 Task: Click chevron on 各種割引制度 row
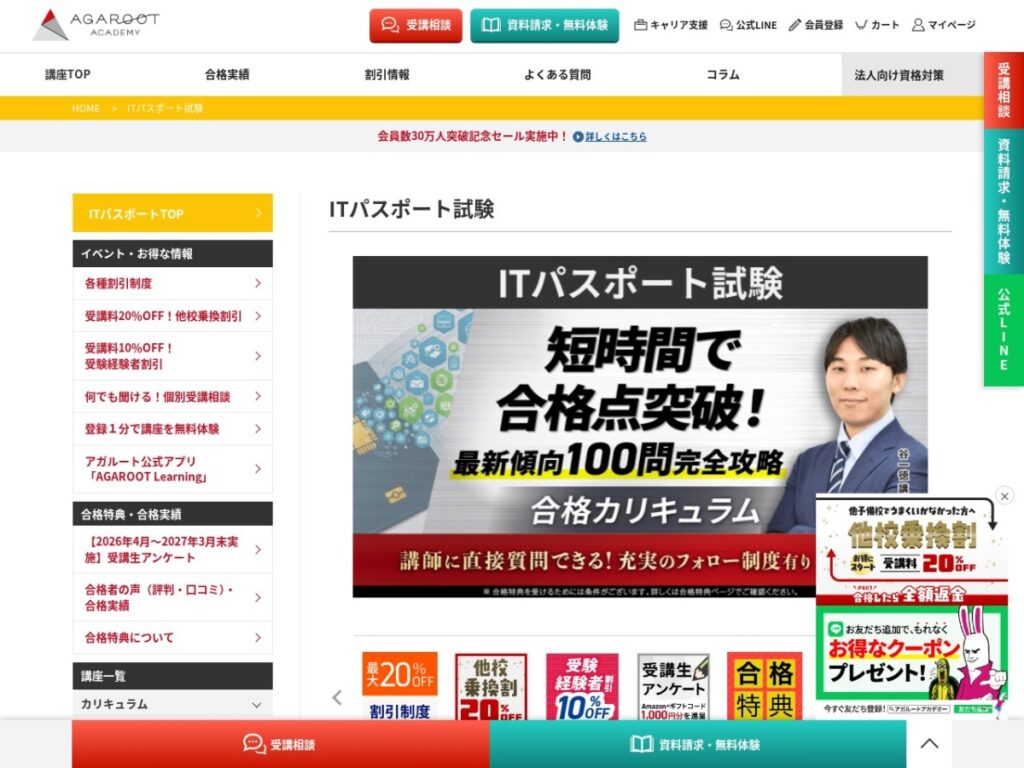point(258,283)
